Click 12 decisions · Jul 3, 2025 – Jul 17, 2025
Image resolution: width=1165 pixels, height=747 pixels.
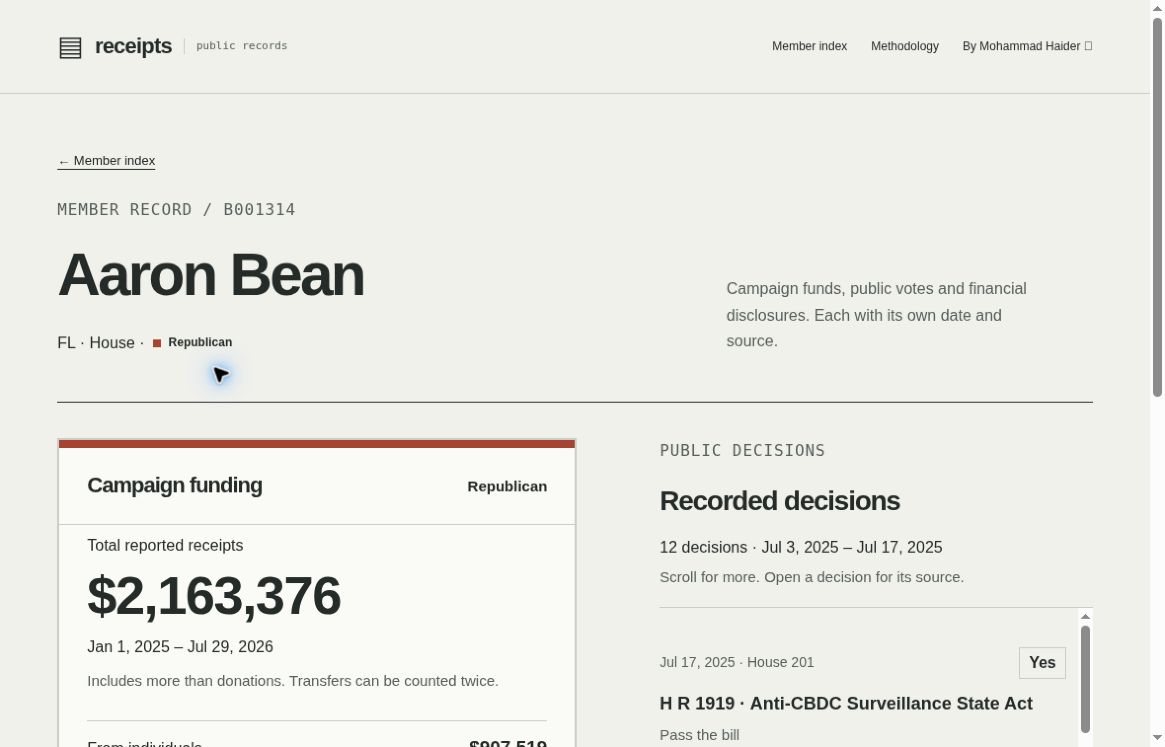[800, 548]
